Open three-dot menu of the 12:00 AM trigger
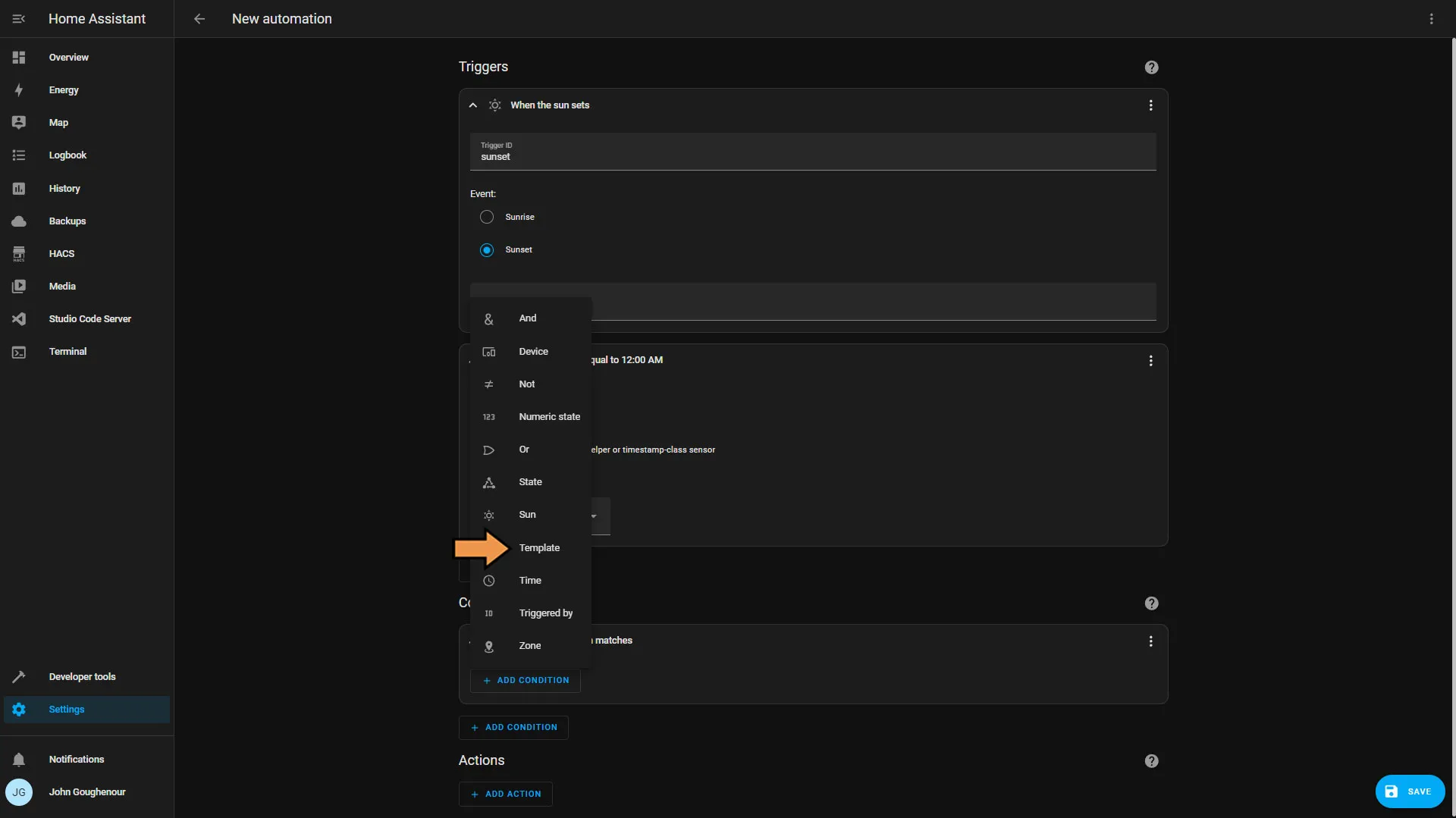Image resolution: width=1456 pixels, height=818 pixels. click(1150, 361)
